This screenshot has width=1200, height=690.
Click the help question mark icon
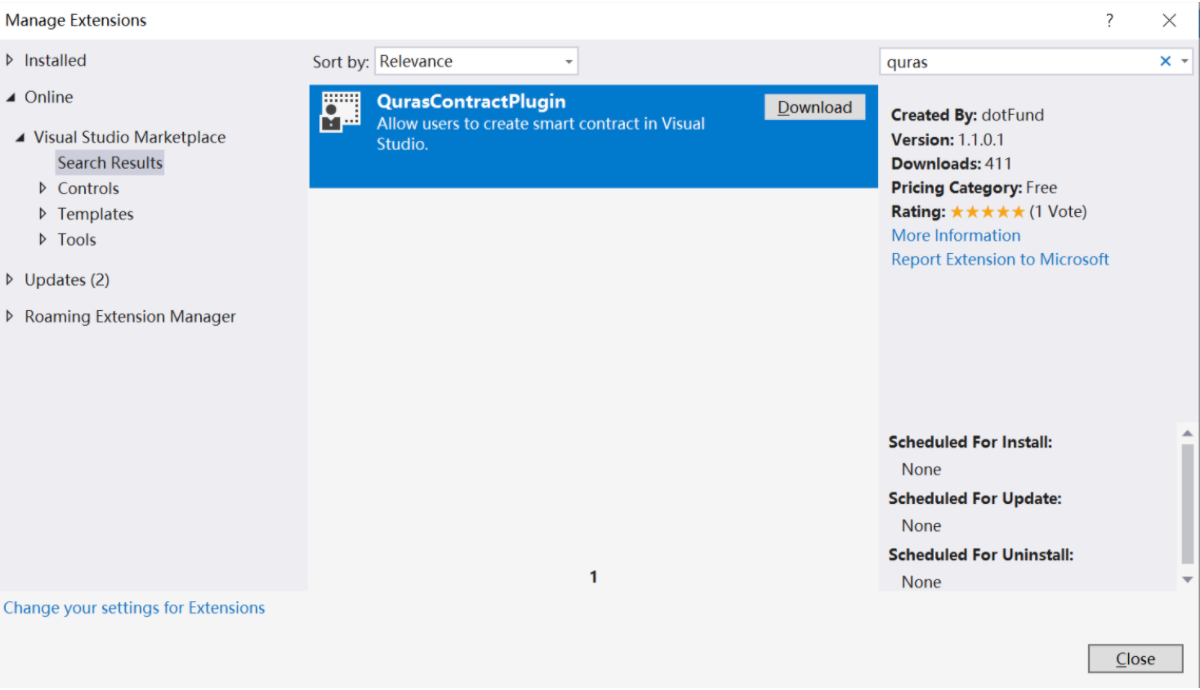pos(1109,20)
